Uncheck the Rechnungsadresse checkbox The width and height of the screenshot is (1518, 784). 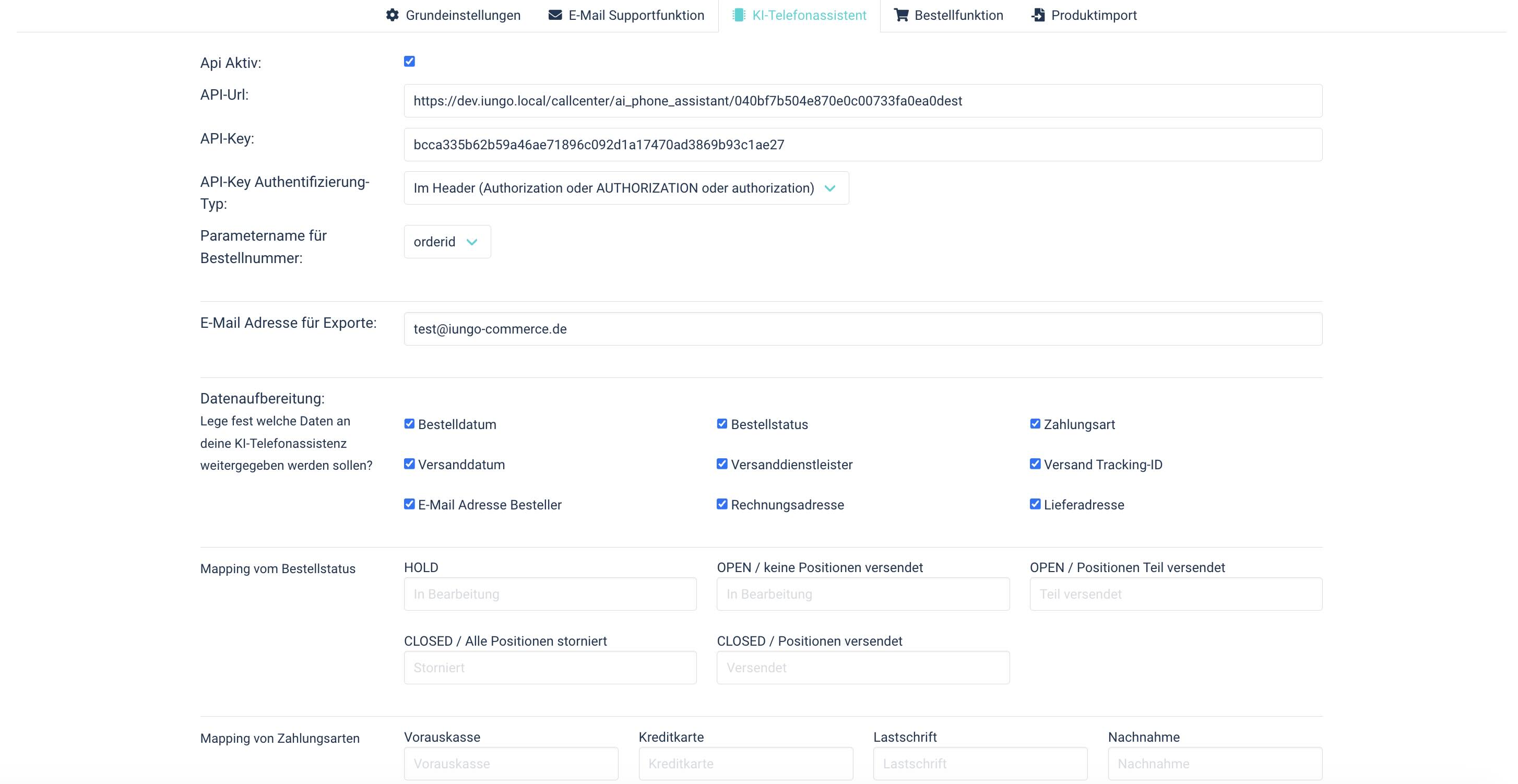click(x=722, y=504)
